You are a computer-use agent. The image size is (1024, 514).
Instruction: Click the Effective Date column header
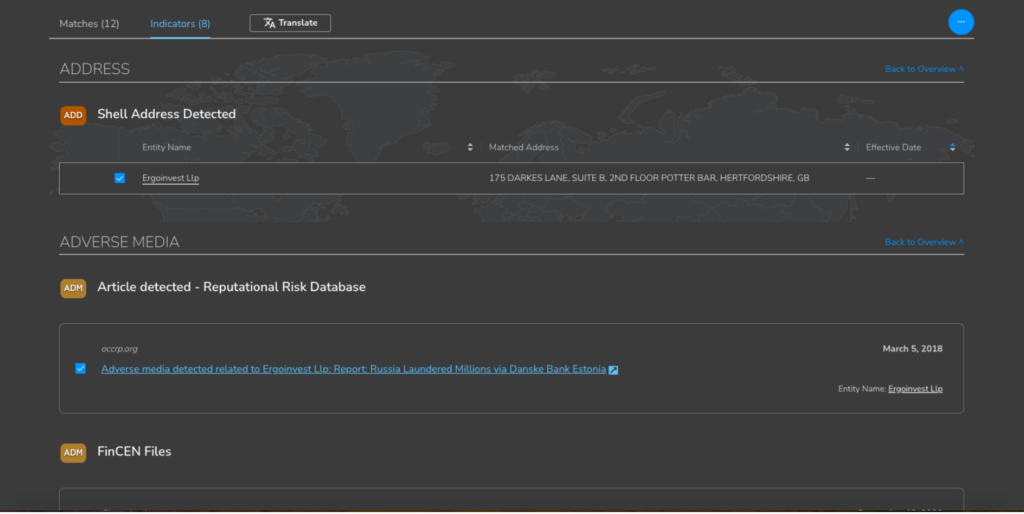pos(893,148)
